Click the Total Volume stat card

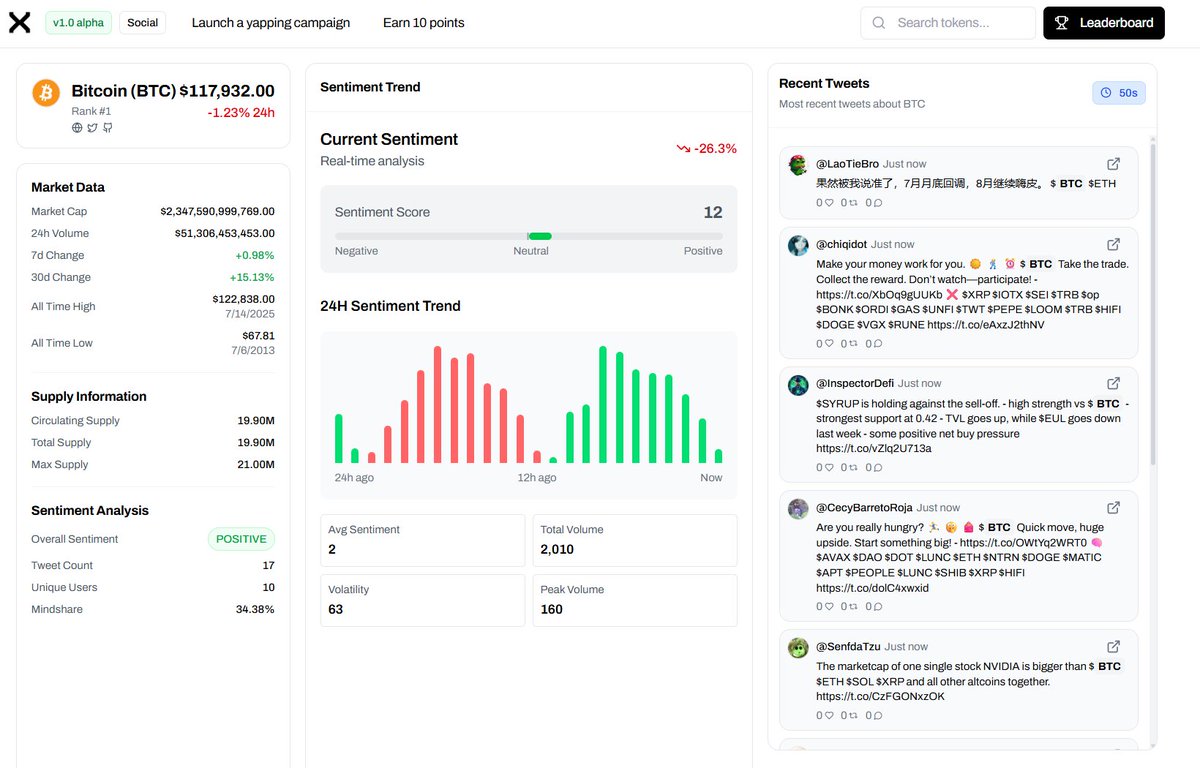pyautogui.click(x=635, y=540)
